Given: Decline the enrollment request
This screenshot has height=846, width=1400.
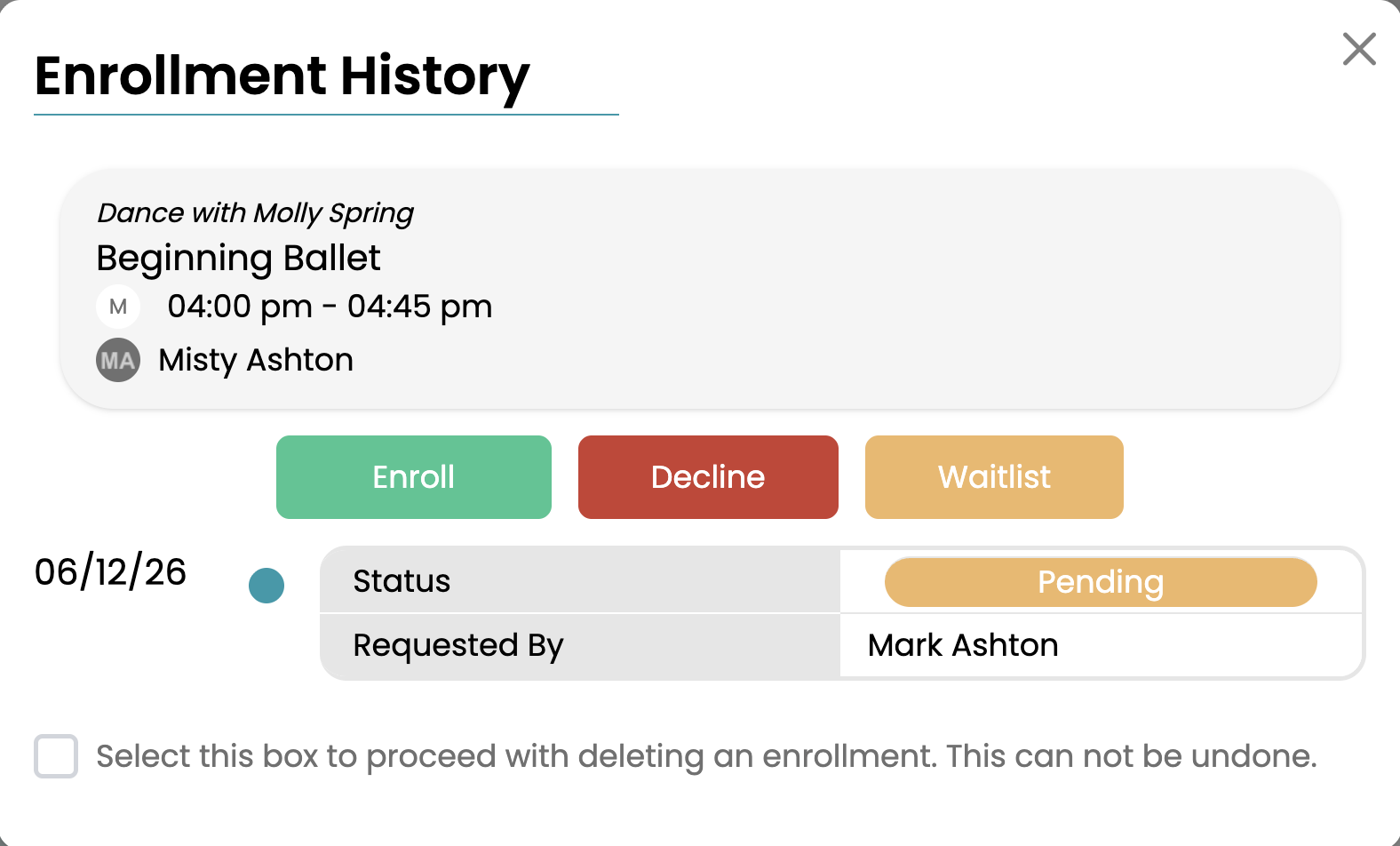Looking at the screenshot, I should tap(708, 477).
